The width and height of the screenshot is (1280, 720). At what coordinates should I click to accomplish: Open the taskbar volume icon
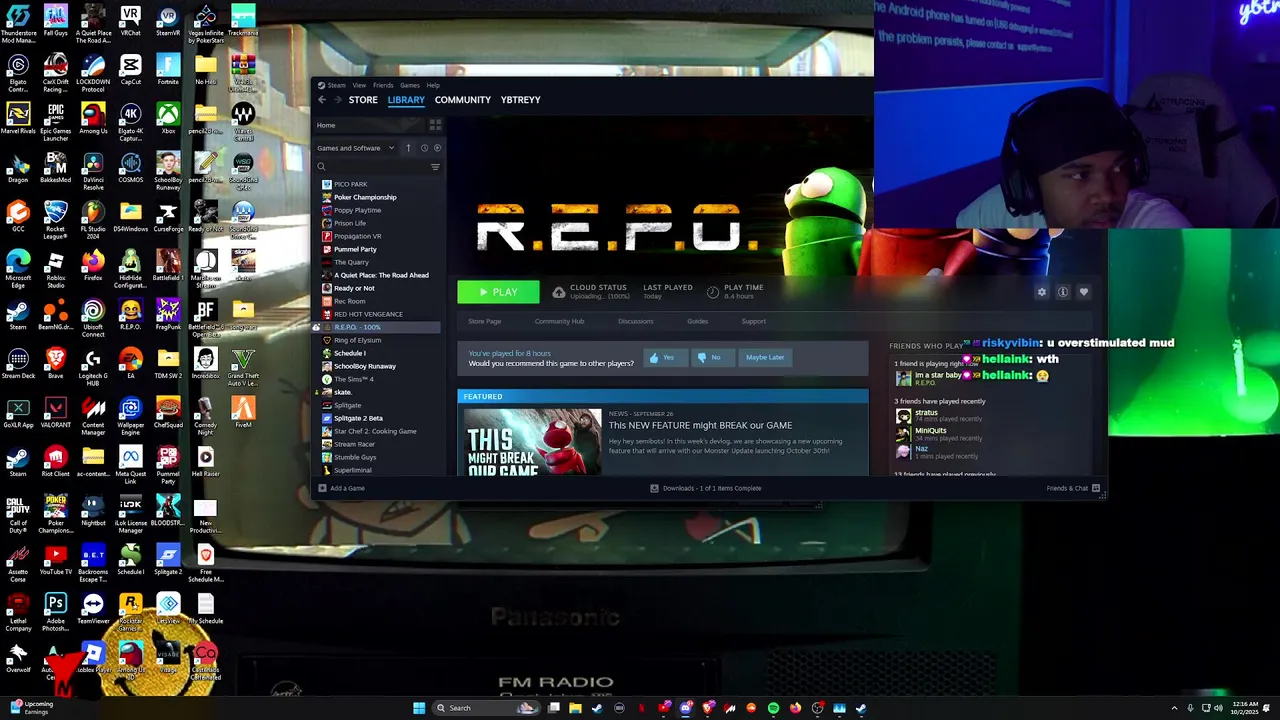coord(1218,708)
